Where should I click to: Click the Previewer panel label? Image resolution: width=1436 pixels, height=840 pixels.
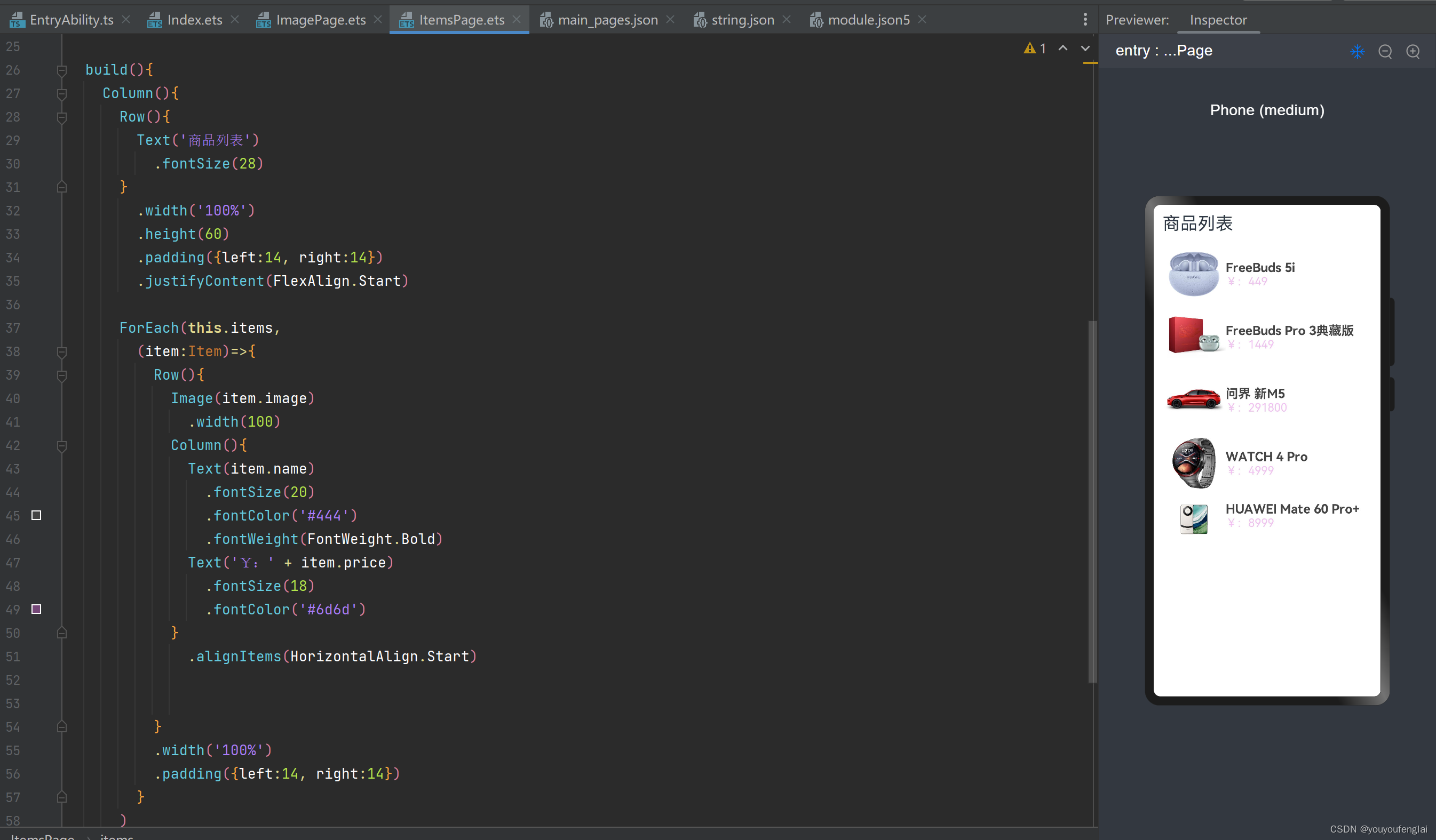click(1137, 20)
